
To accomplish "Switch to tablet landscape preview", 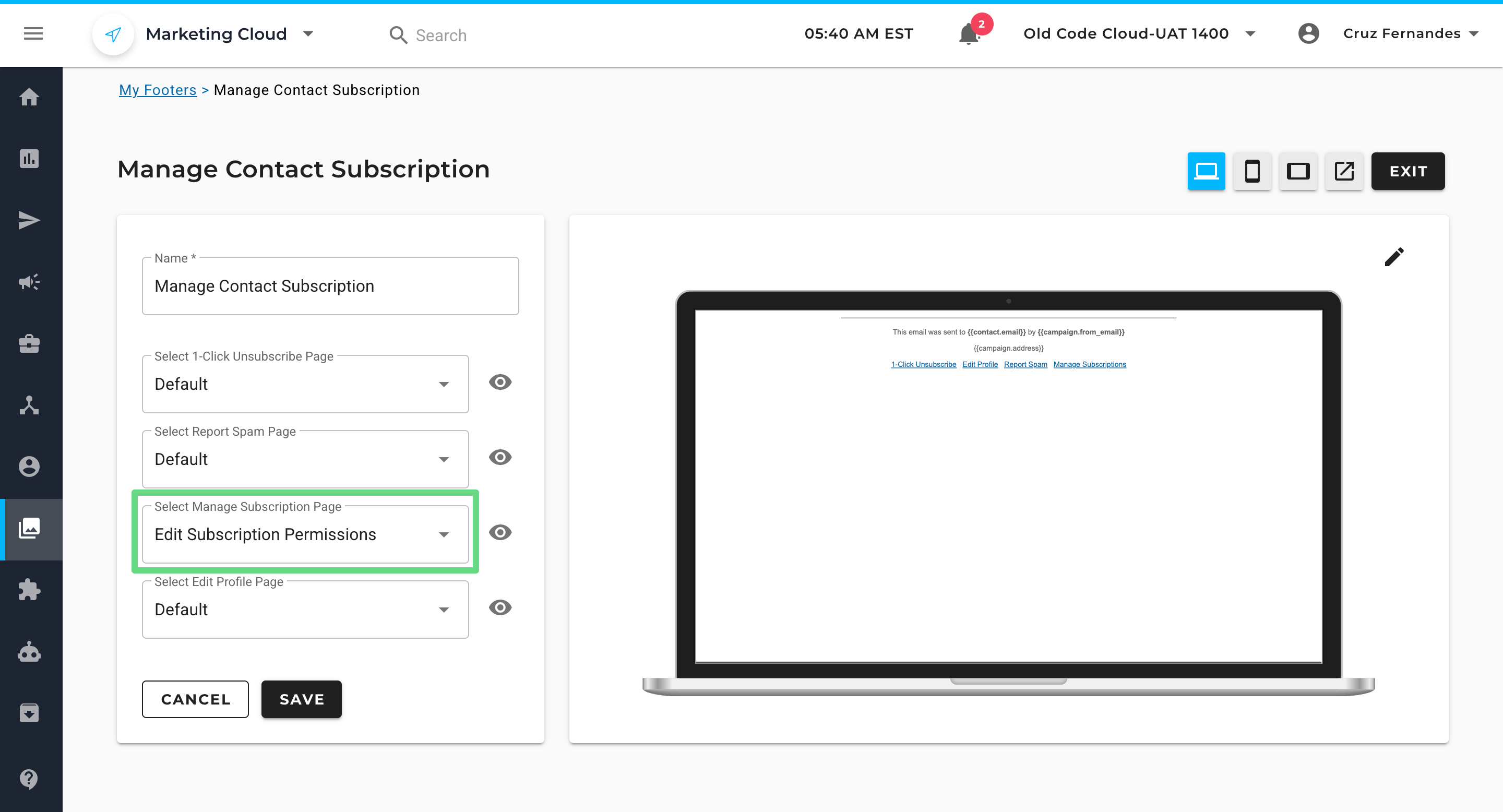I will 1297,171.
